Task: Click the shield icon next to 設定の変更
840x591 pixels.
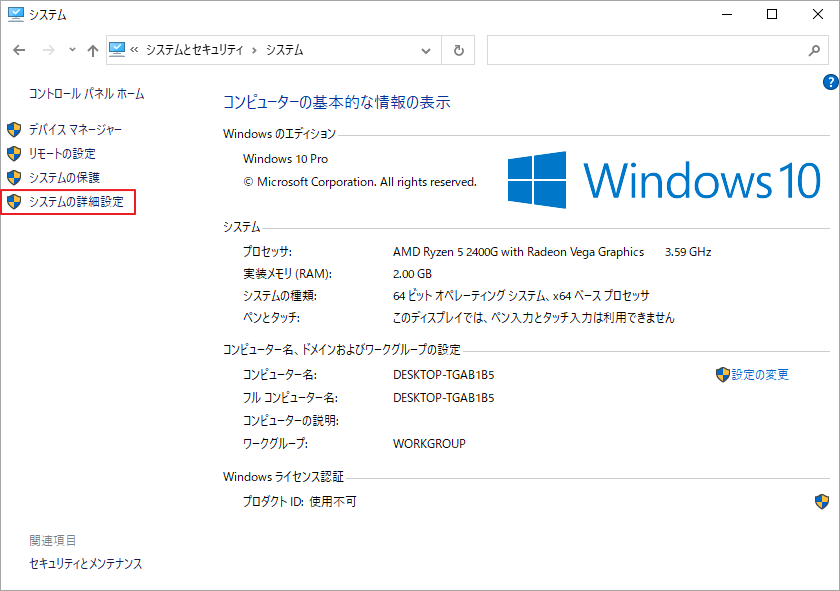Action: point(723,375)
